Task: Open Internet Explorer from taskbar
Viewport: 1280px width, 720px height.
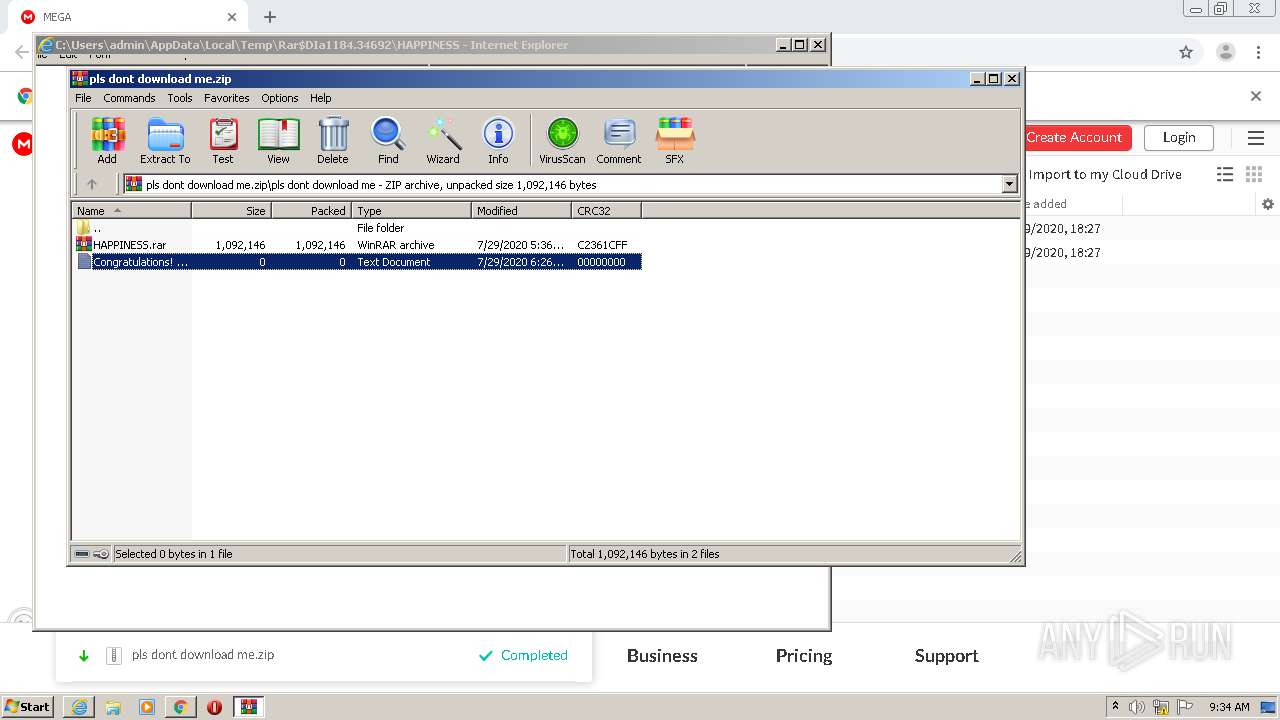Action: (79, 707)
